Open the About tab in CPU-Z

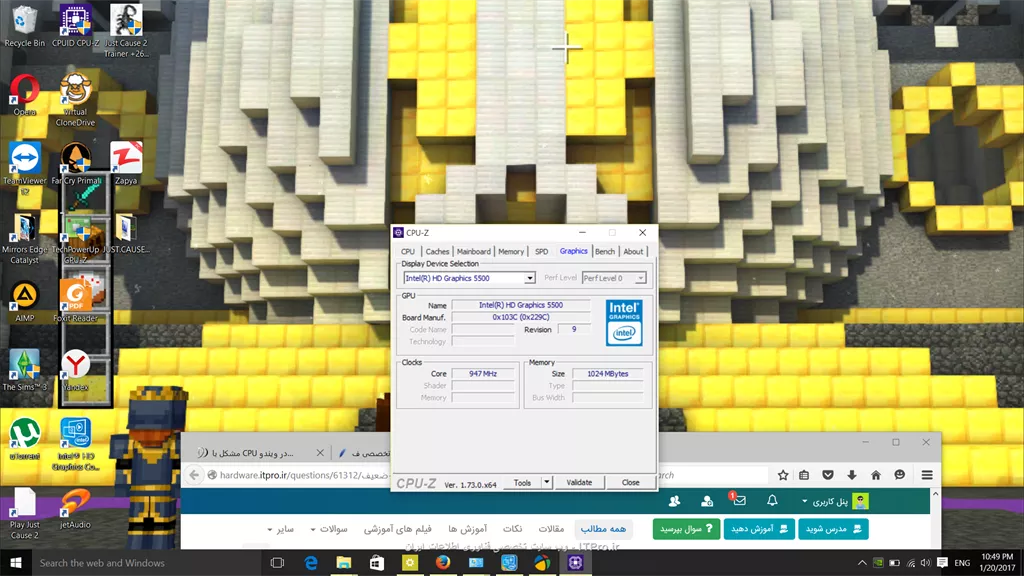pyautogui.click(x=633, y=251)
